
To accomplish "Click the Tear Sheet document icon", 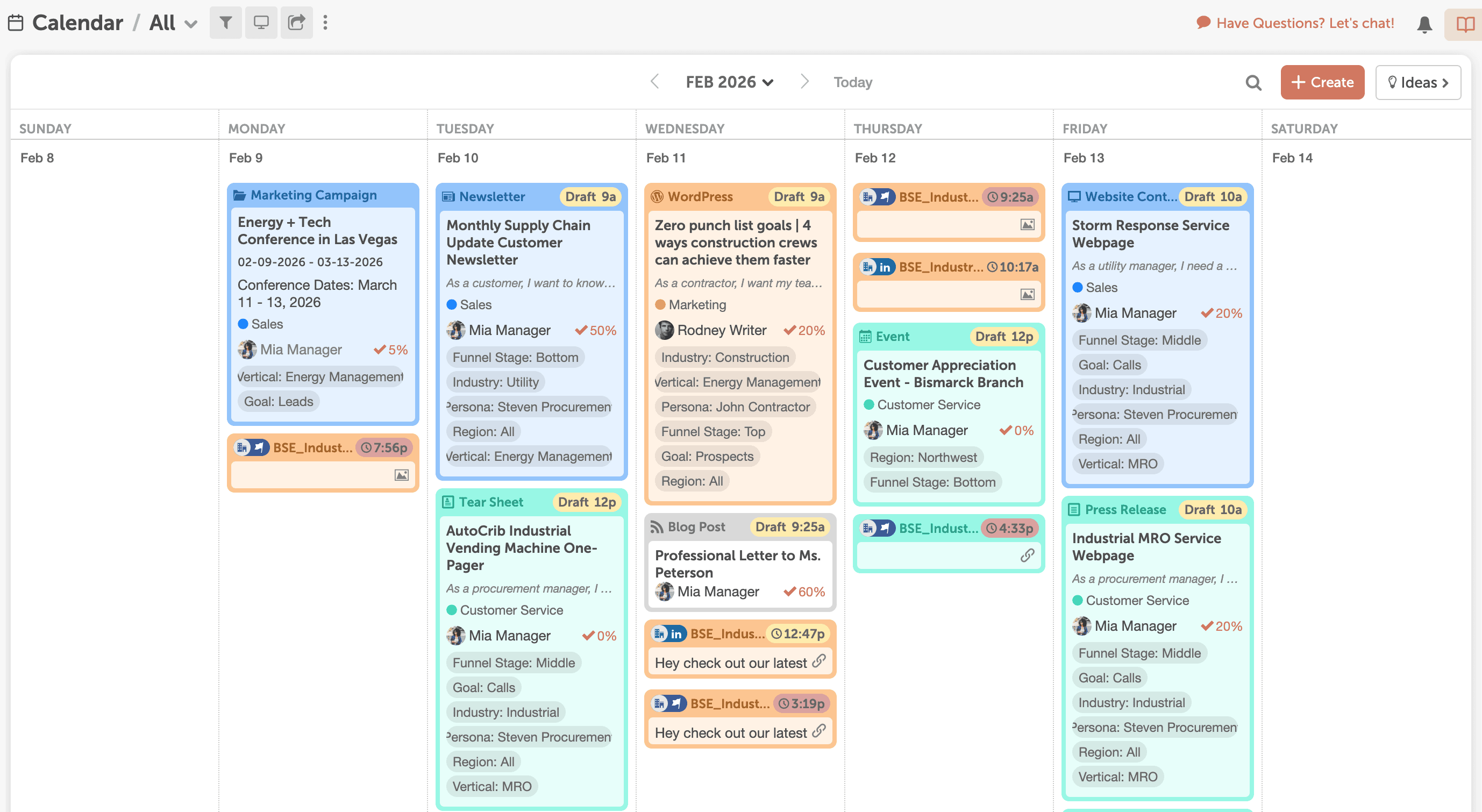I will [x=448, y=502].
